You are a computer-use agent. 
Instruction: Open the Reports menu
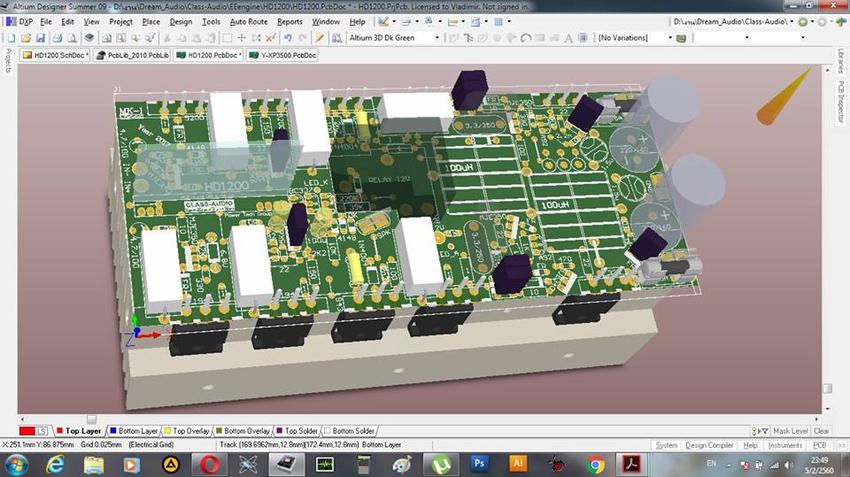289,22
